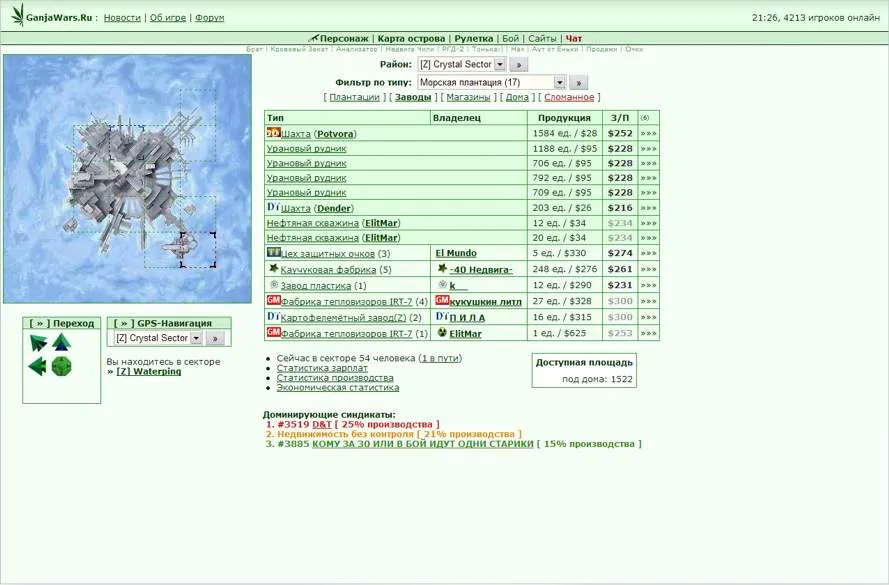Move west with the left arrow

tap(38, 367)
